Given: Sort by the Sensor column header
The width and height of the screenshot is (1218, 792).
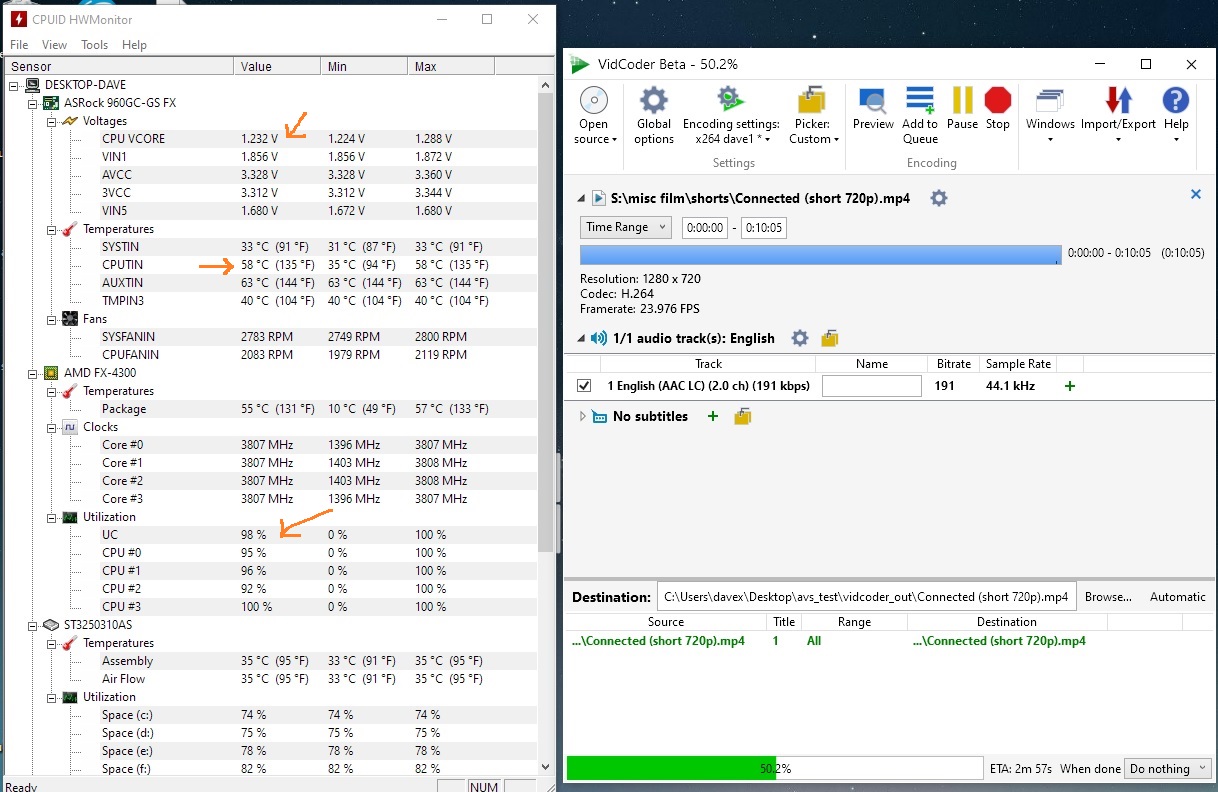Looking at the screenshot, I should [x=120, y=67].
